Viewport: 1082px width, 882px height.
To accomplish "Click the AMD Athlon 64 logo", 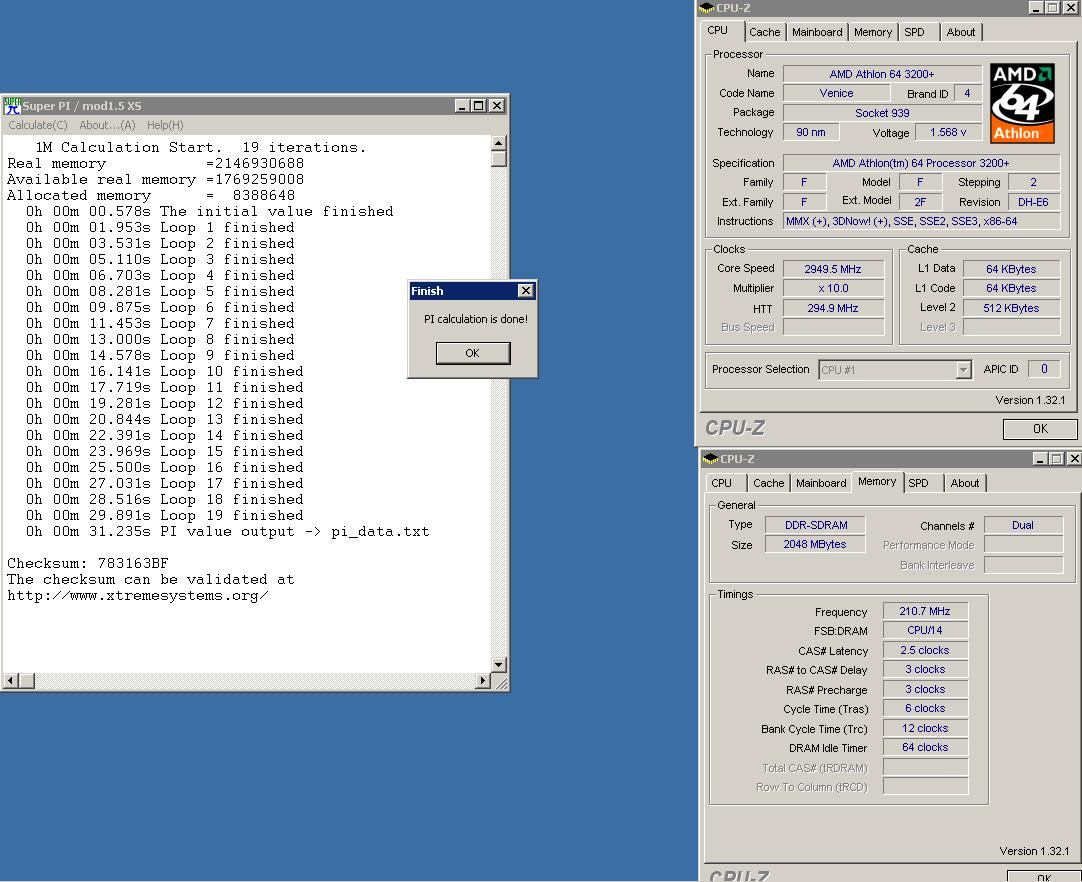I will (1022, 104).
